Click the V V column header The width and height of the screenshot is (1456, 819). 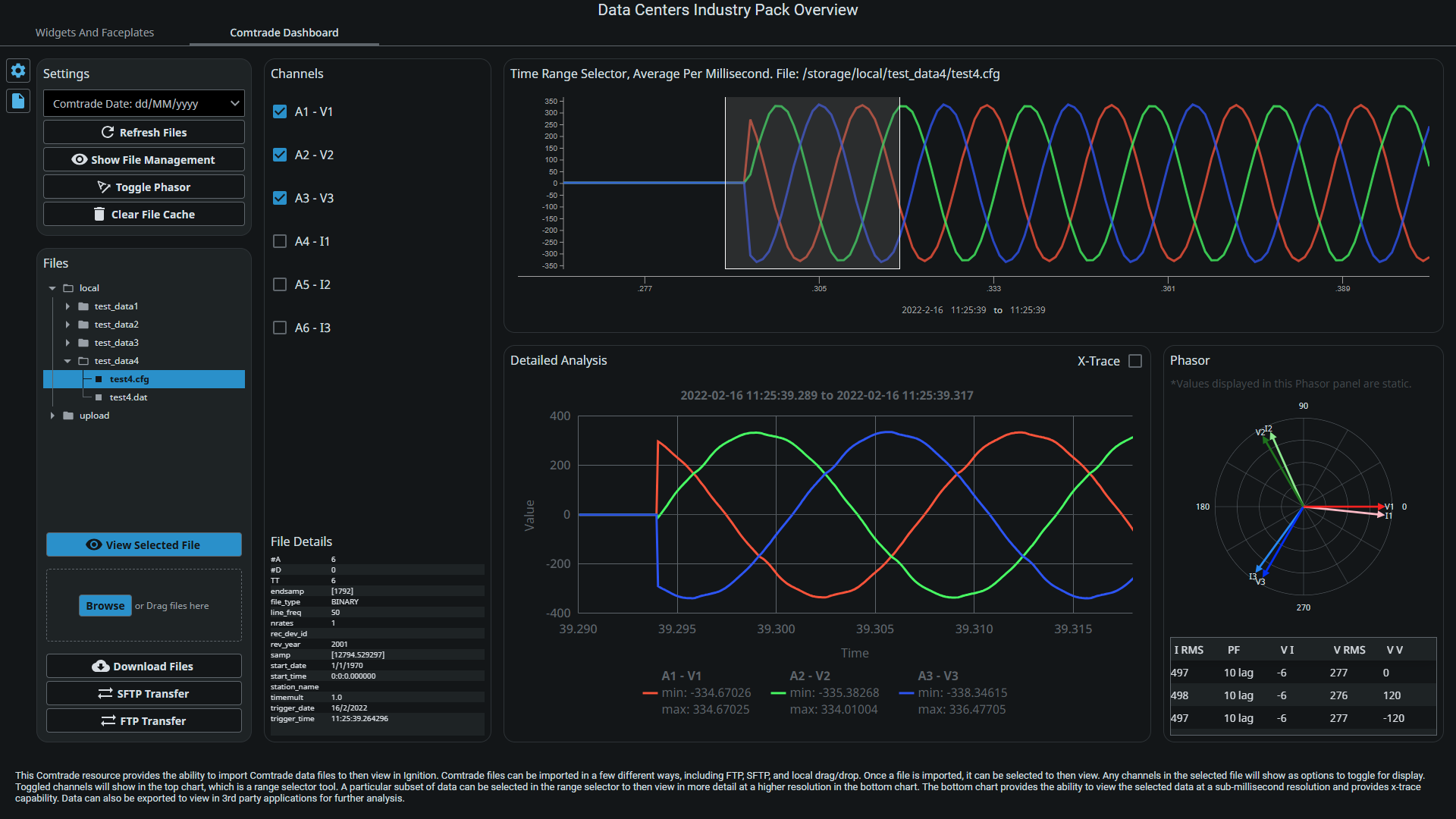[1395, 650]
